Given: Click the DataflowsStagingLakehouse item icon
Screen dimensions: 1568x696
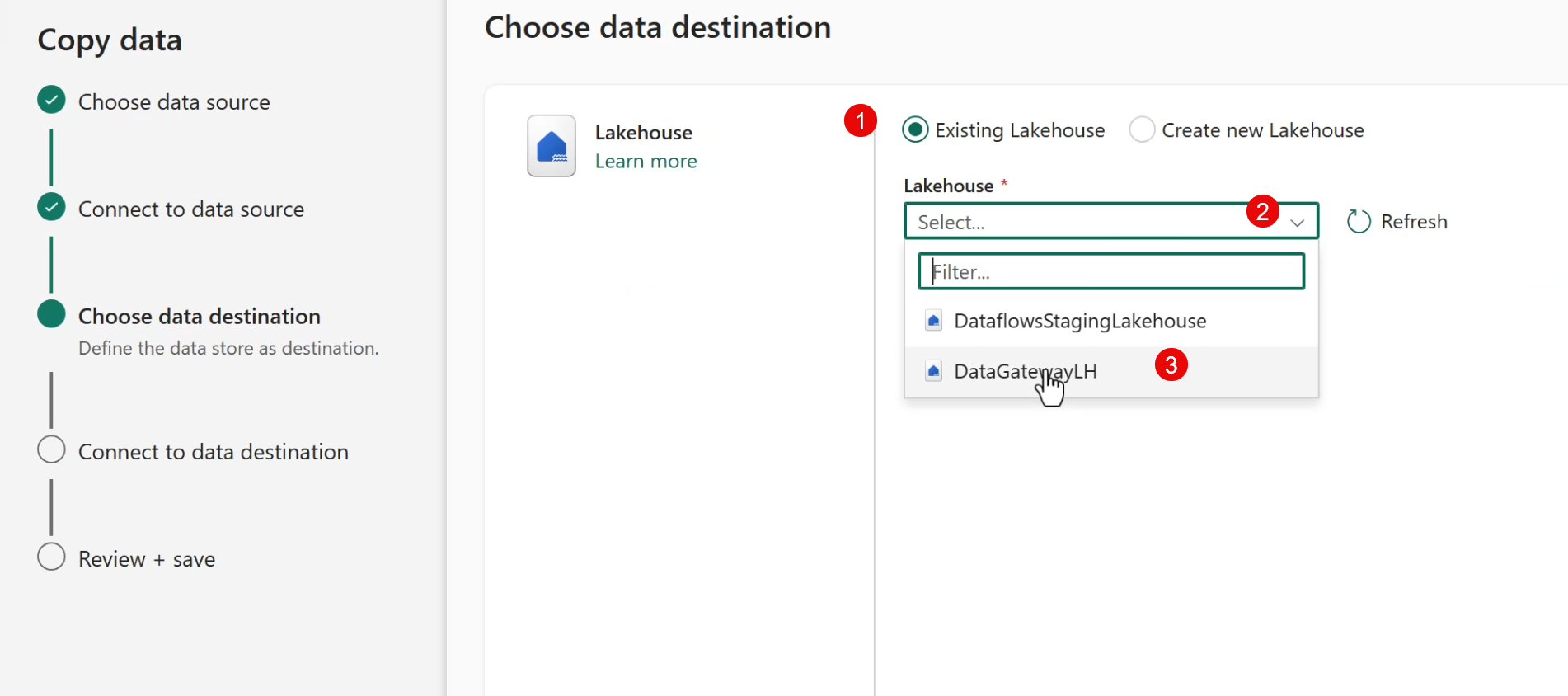Looking at the screenshot, I should [x=933, y=321].
